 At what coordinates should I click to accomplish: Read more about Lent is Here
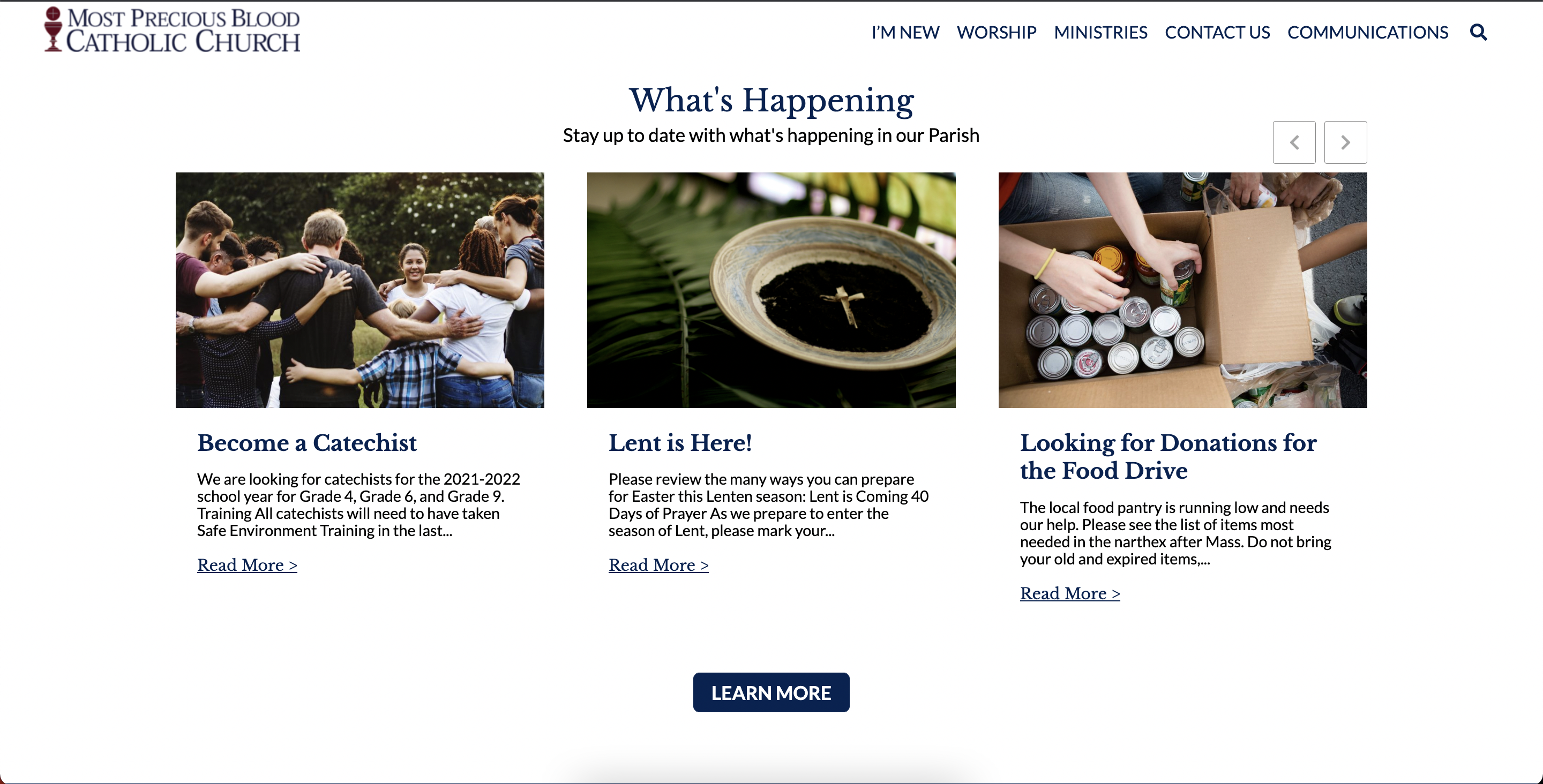(x=658, y=565)
